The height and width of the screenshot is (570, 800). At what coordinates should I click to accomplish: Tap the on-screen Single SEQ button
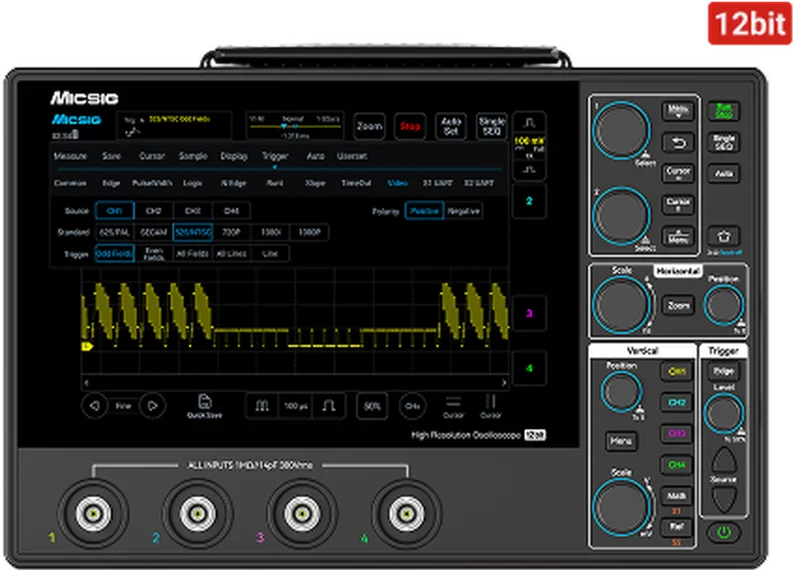[491, 126]
